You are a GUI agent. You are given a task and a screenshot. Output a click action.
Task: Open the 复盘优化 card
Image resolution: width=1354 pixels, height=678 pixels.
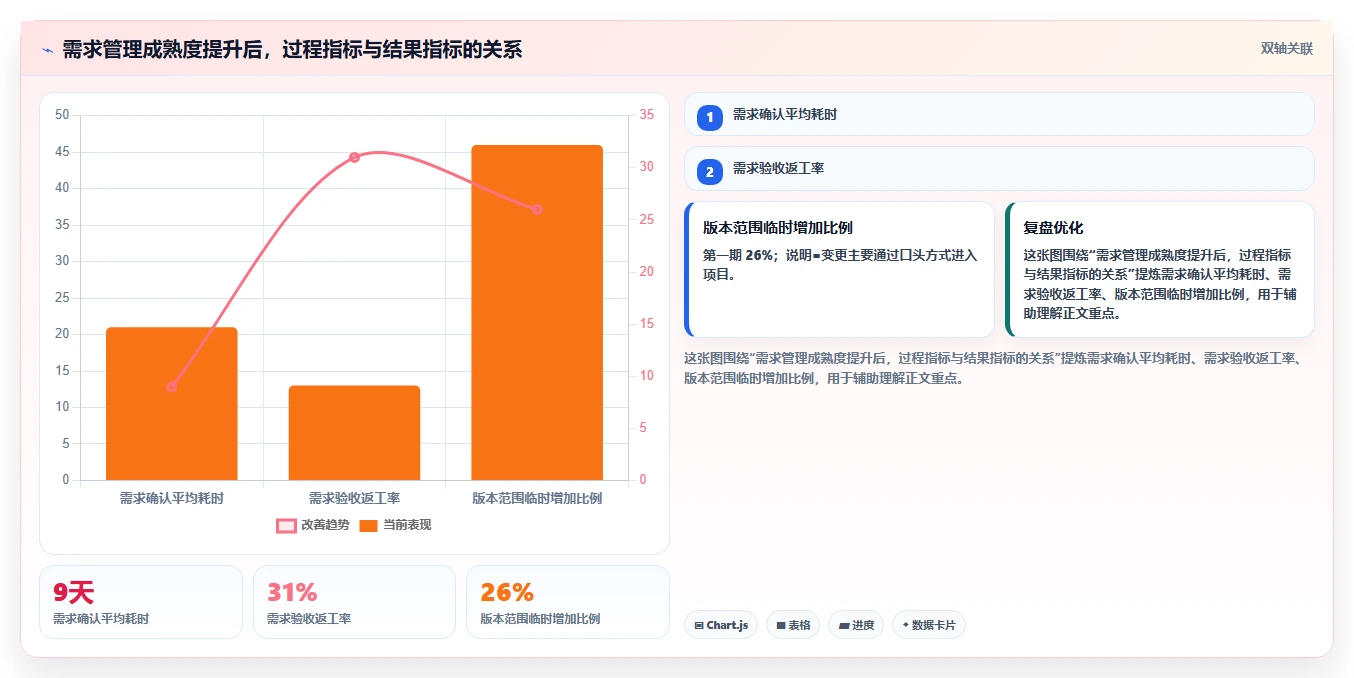pos(1160,269)
